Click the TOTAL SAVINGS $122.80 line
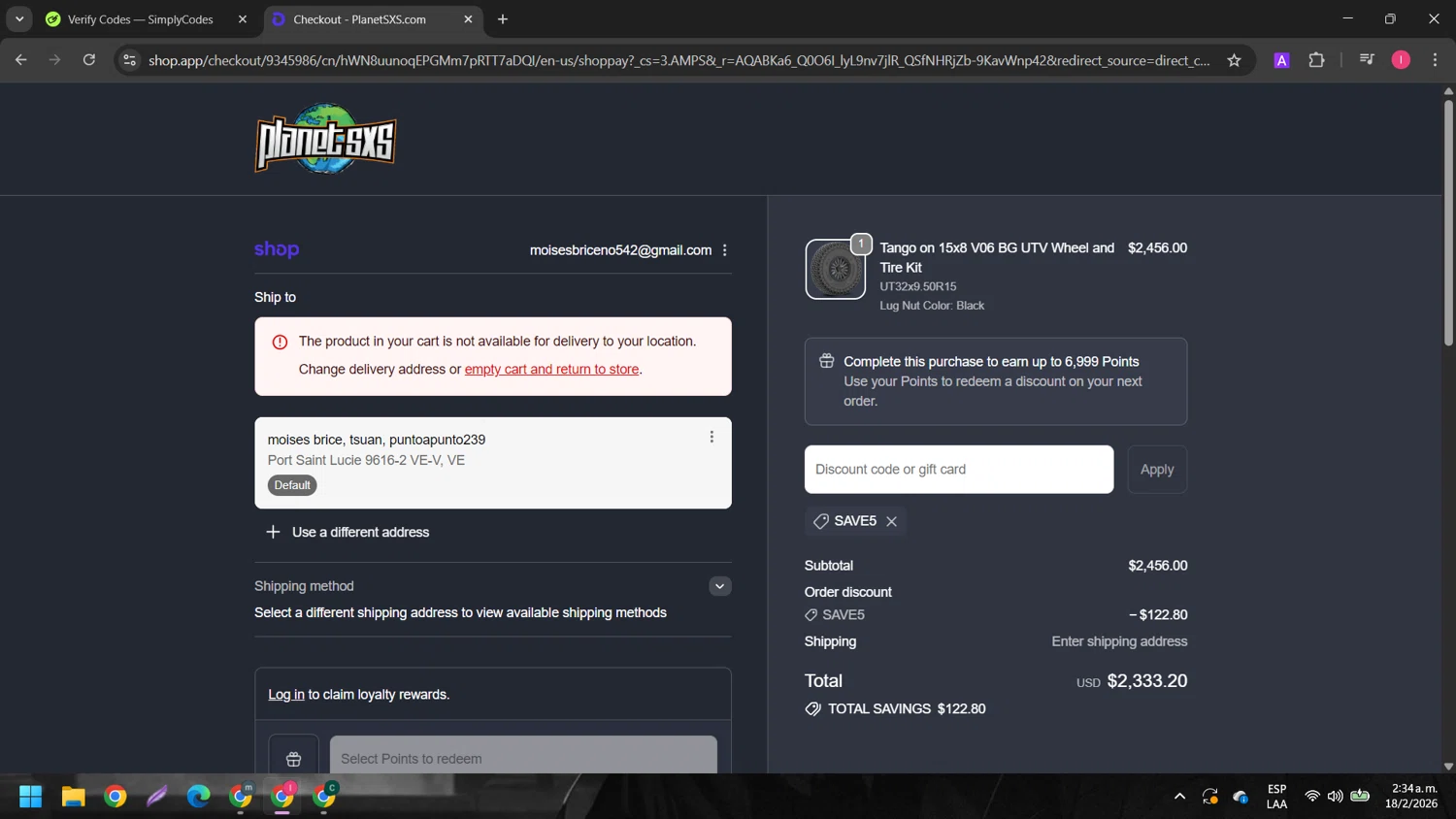The image size is (1456, 819). coord(895,709)
